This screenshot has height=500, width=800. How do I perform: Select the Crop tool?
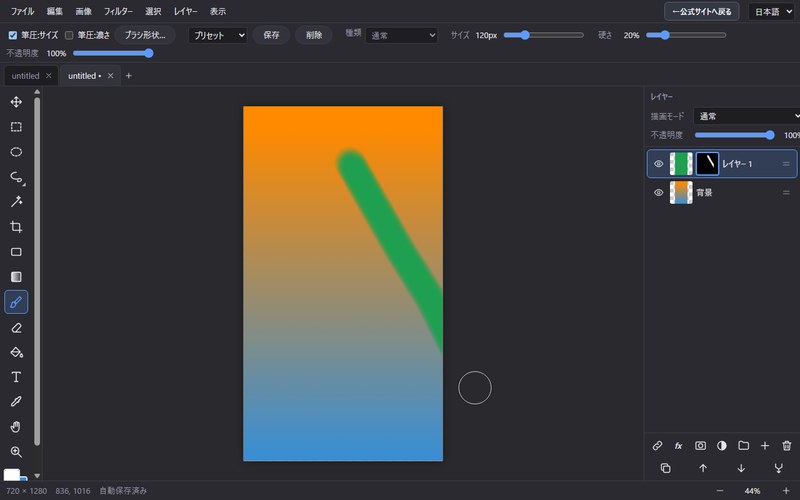pyautogui.click(x=16, y=227)
